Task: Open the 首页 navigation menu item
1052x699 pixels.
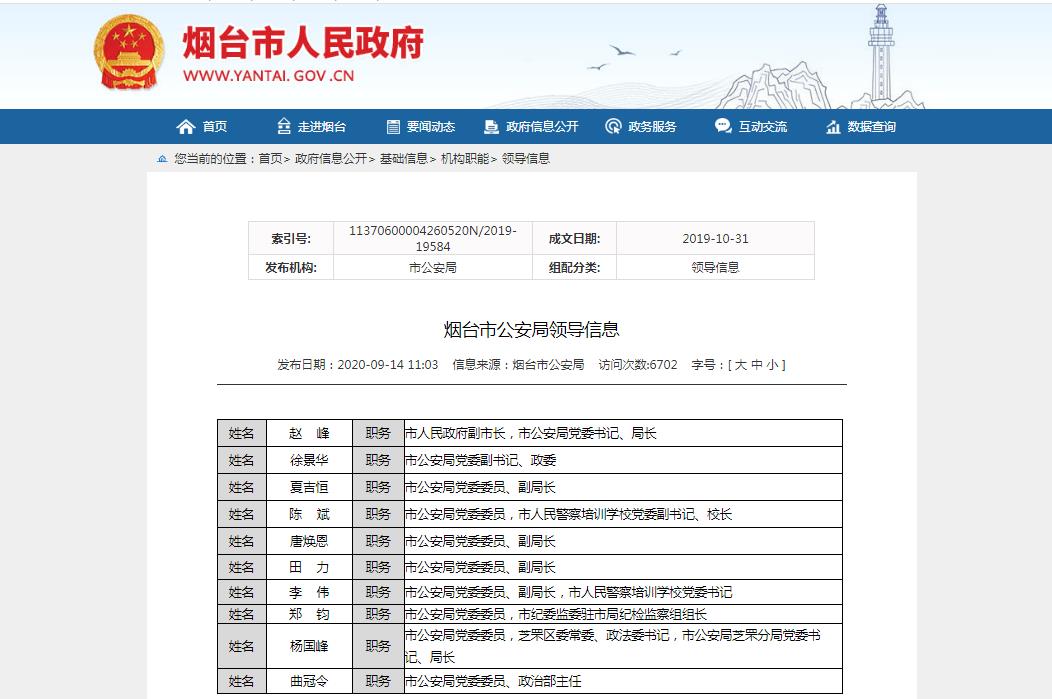Action: [x=215, y=127]
